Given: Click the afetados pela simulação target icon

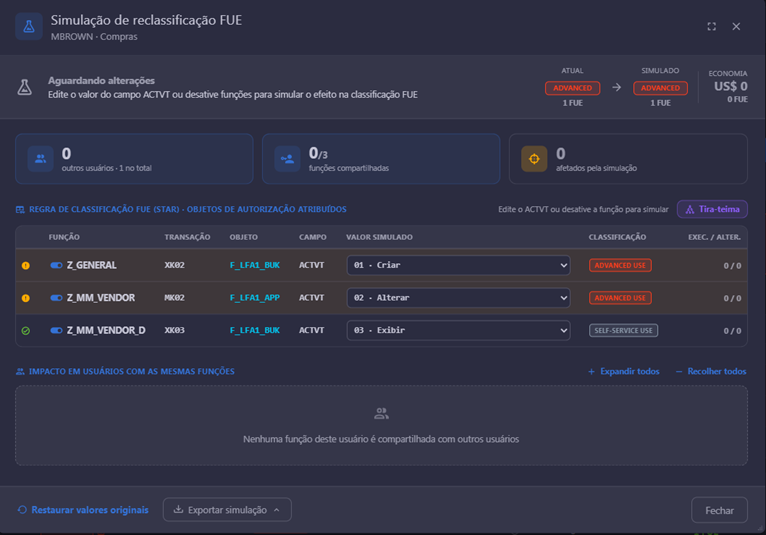Looking at the screenshot, I should tap(534, 159).
